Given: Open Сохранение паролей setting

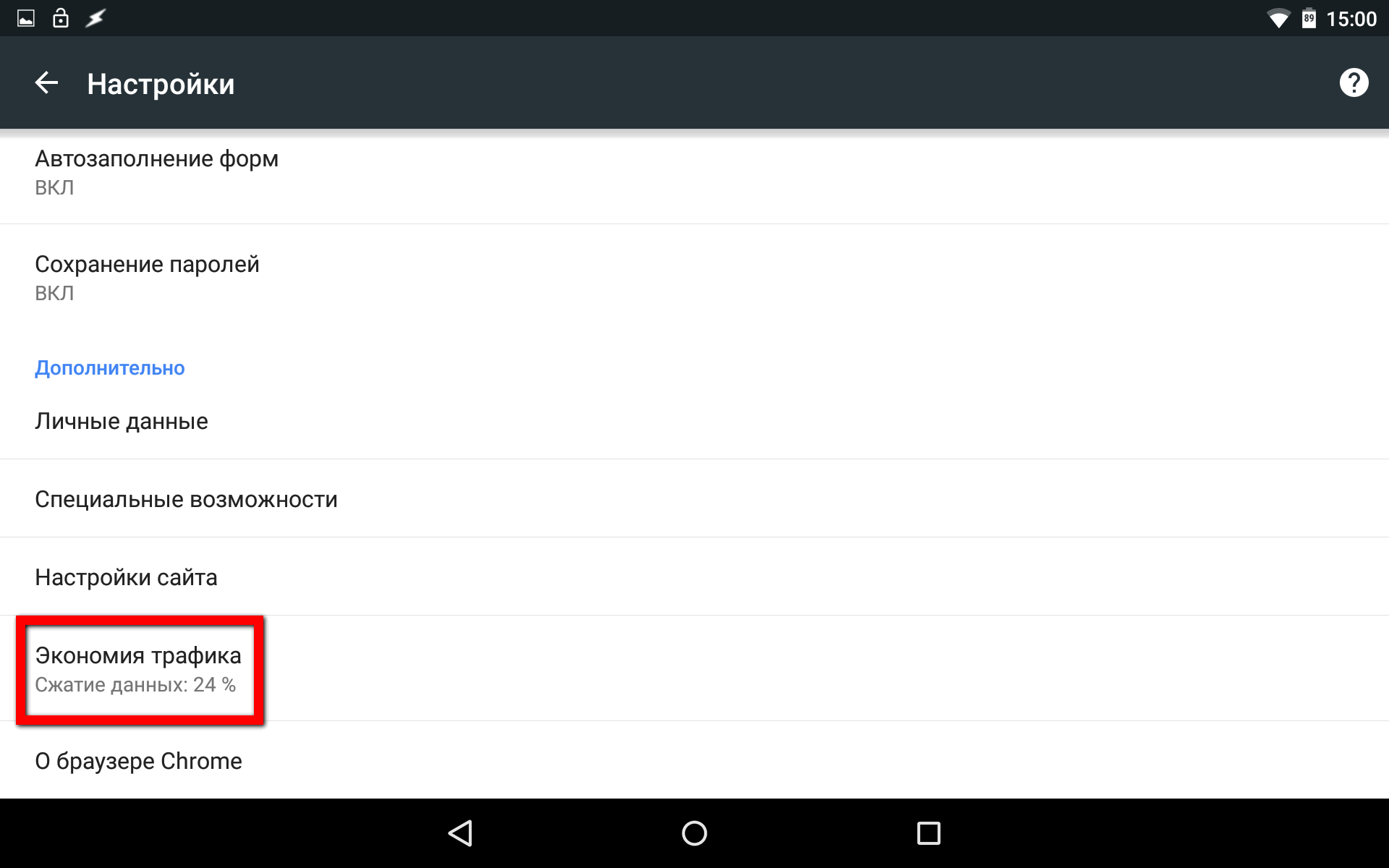Looking at the screenshot, I should point(694,278).
